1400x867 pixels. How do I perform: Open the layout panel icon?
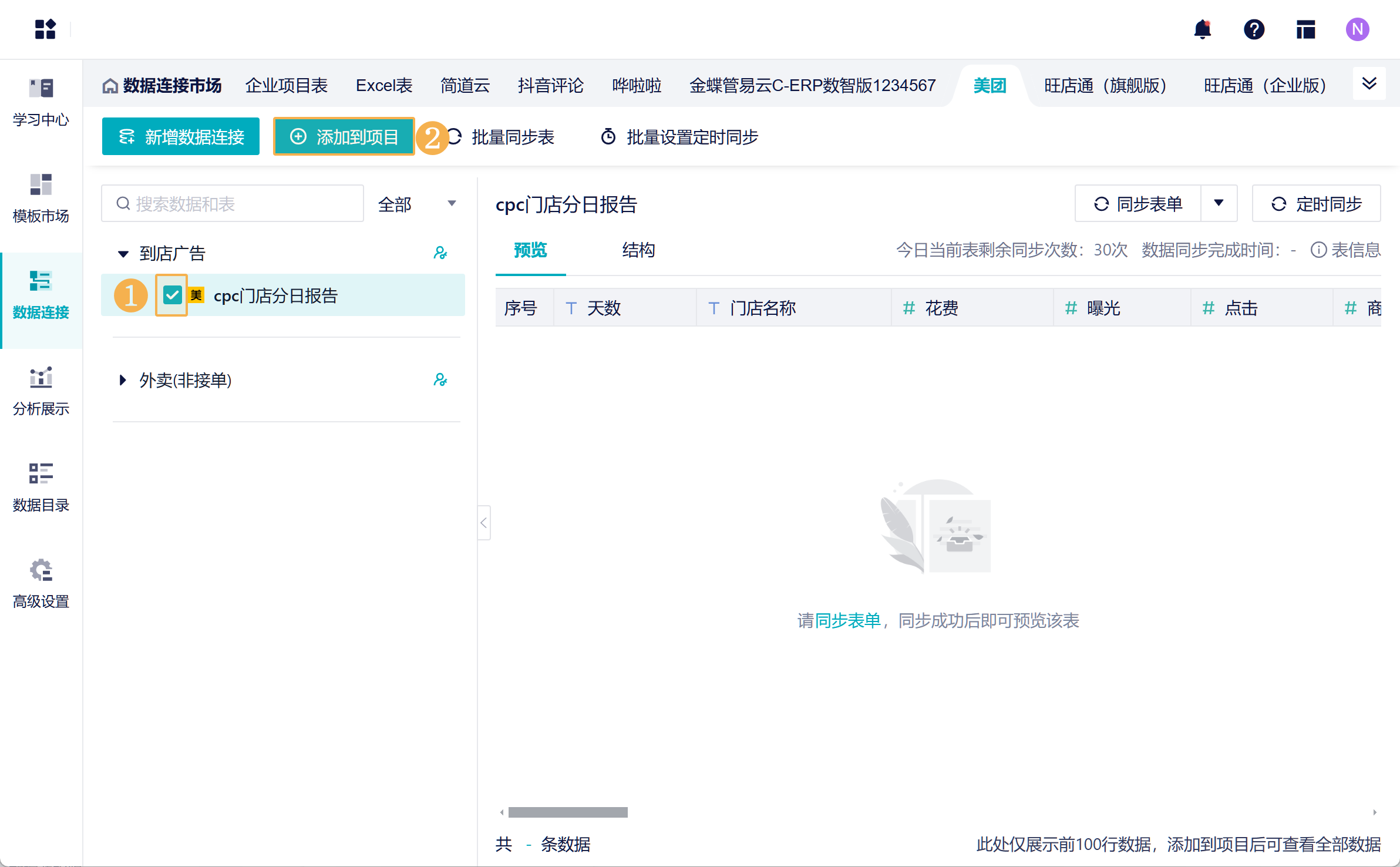(1305, 29)
